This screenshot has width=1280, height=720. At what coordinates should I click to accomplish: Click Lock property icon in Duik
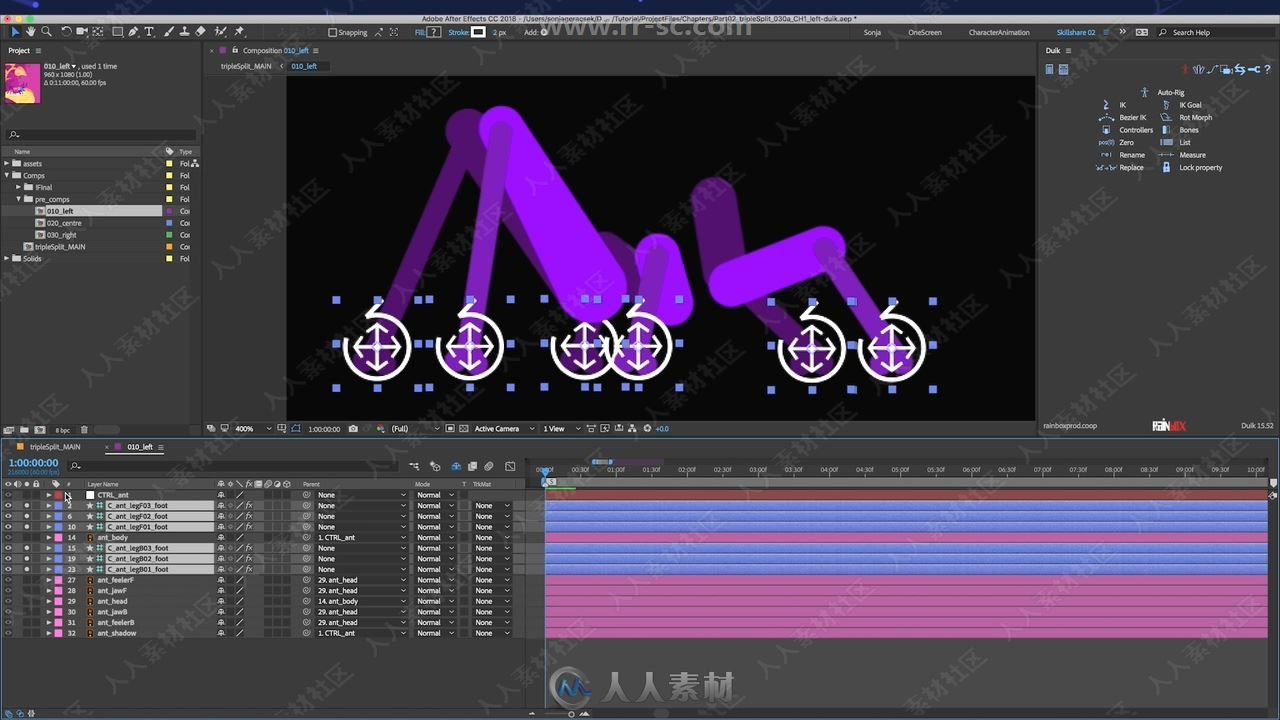tap(1166, 167)
